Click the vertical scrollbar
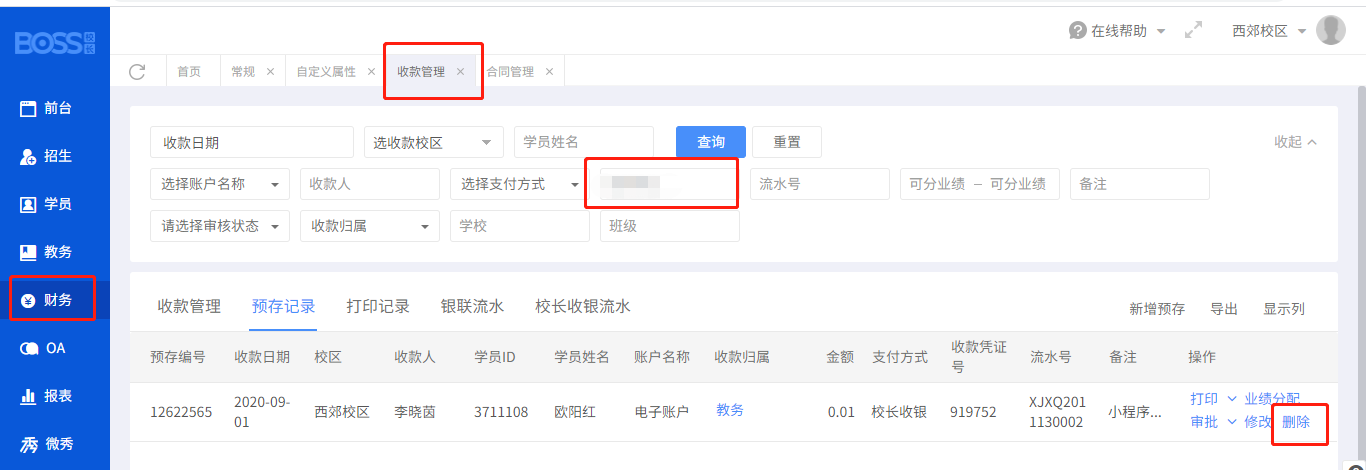This screenshot has width=1366, height=470. coord(1361,275)
